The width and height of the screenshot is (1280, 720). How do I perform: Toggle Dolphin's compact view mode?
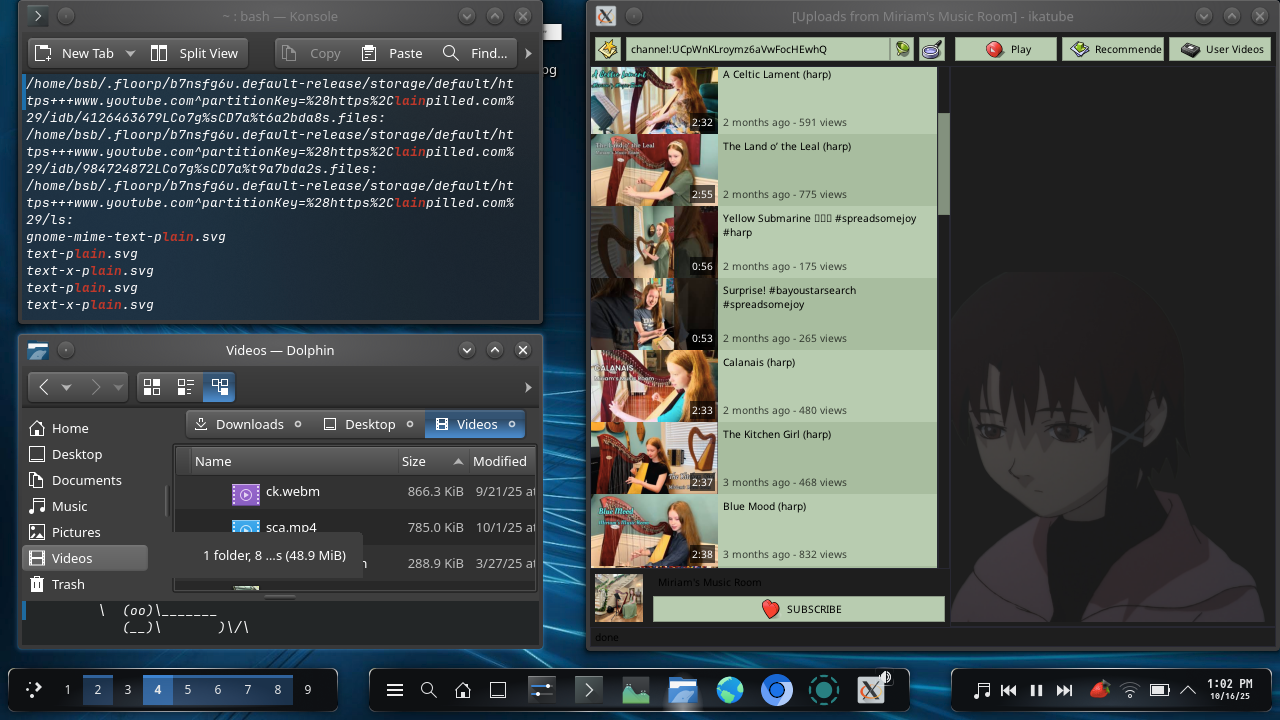[185, 386]
